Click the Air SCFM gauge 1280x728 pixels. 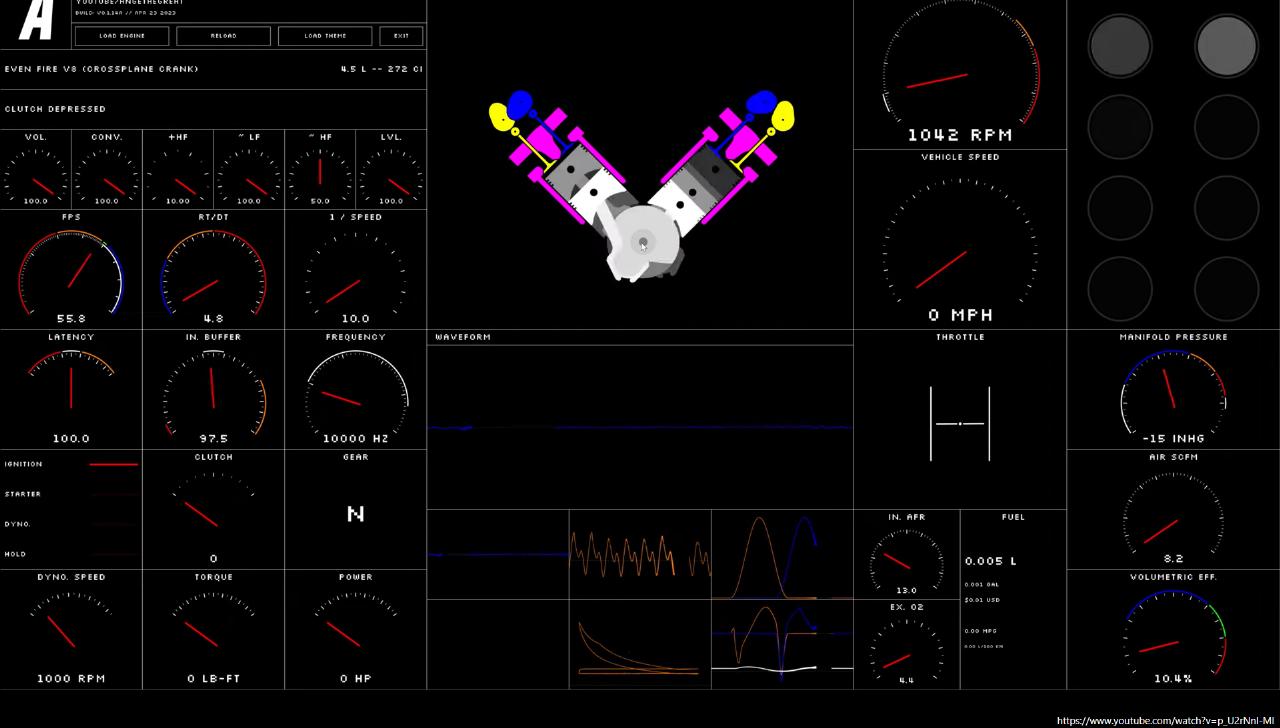coord(1173,510)
